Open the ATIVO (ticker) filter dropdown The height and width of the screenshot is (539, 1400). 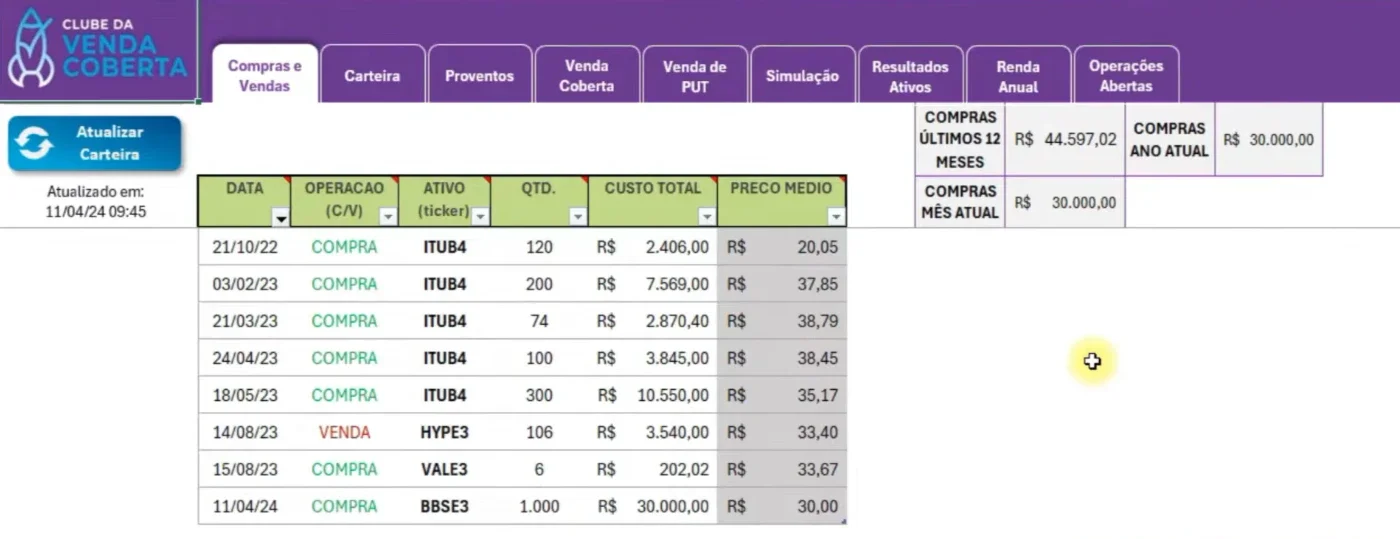480,216
